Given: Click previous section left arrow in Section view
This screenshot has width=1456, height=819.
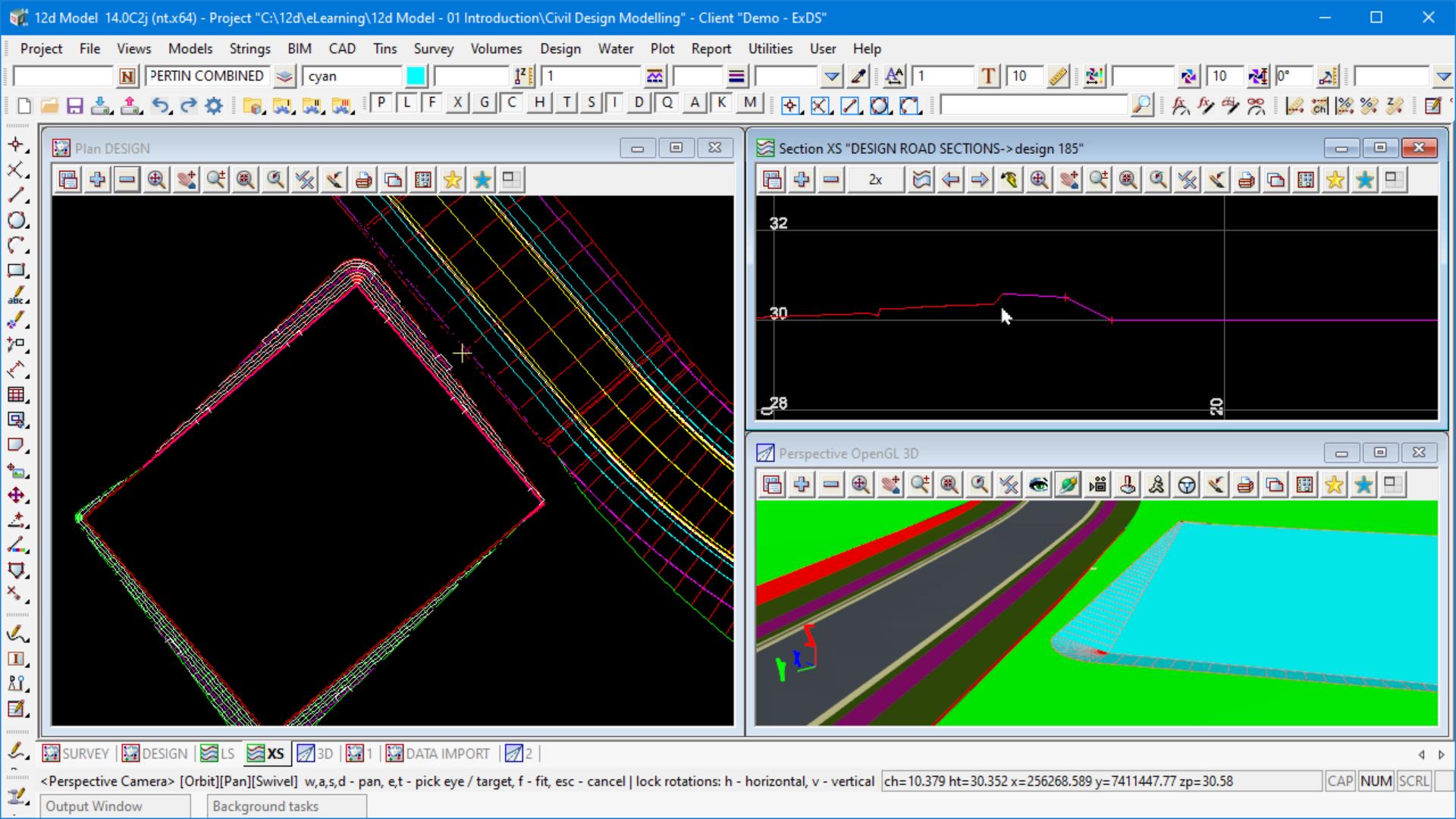Looking at the screenshot, I should click(950, 180).
